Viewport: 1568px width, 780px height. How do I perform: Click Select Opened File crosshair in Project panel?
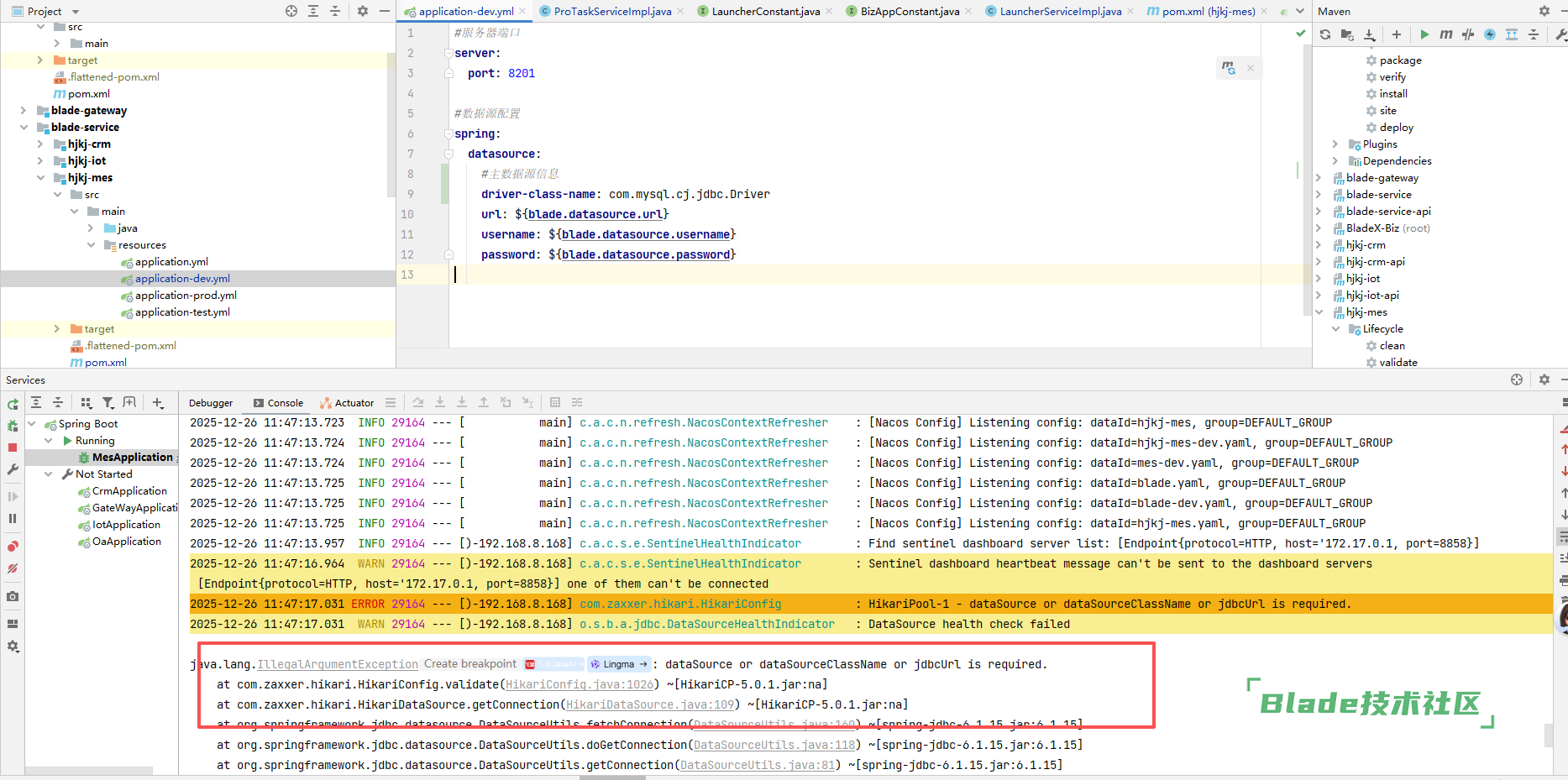(291, 11)
